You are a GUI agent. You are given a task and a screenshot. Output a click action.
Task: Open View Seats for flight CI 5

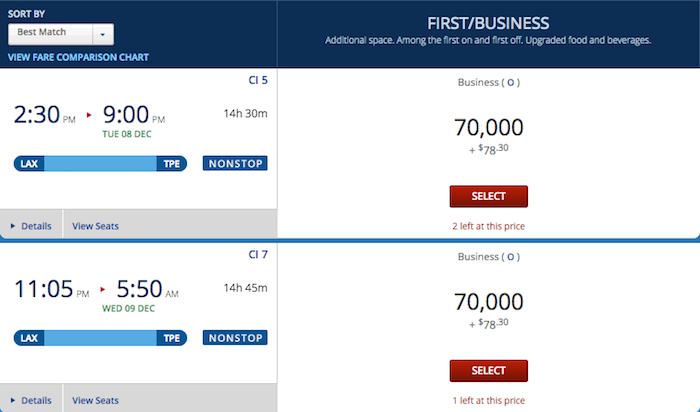96,226
